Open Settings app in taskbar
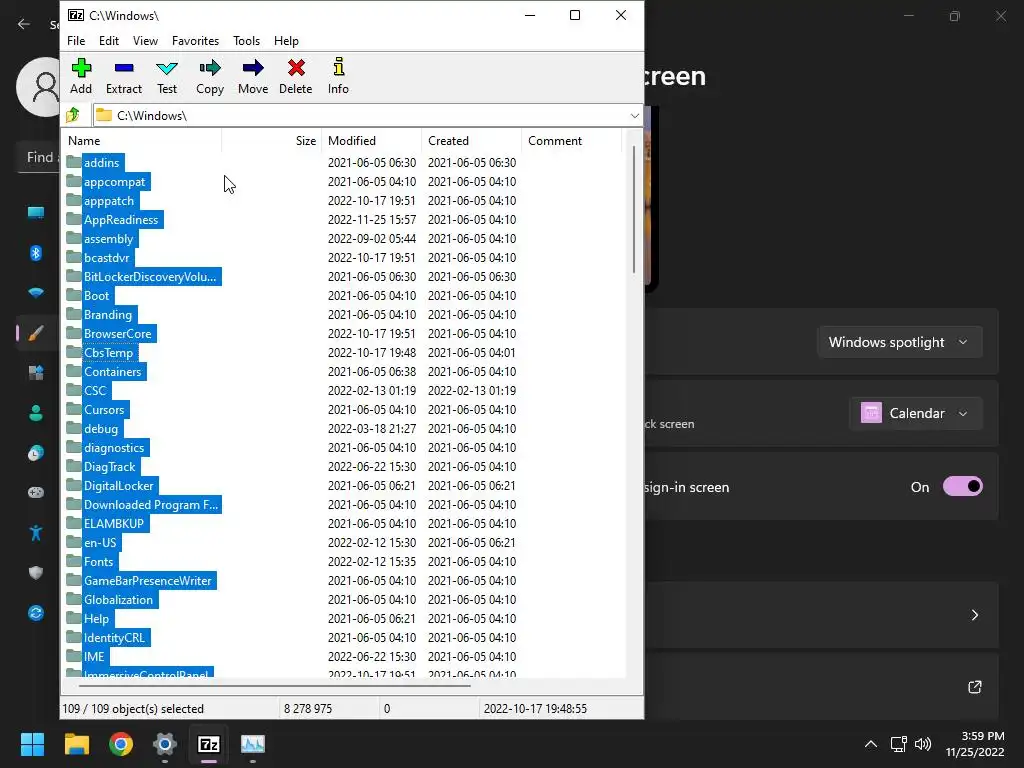This screenshot has width=1024, height=768. click(165, 744)
